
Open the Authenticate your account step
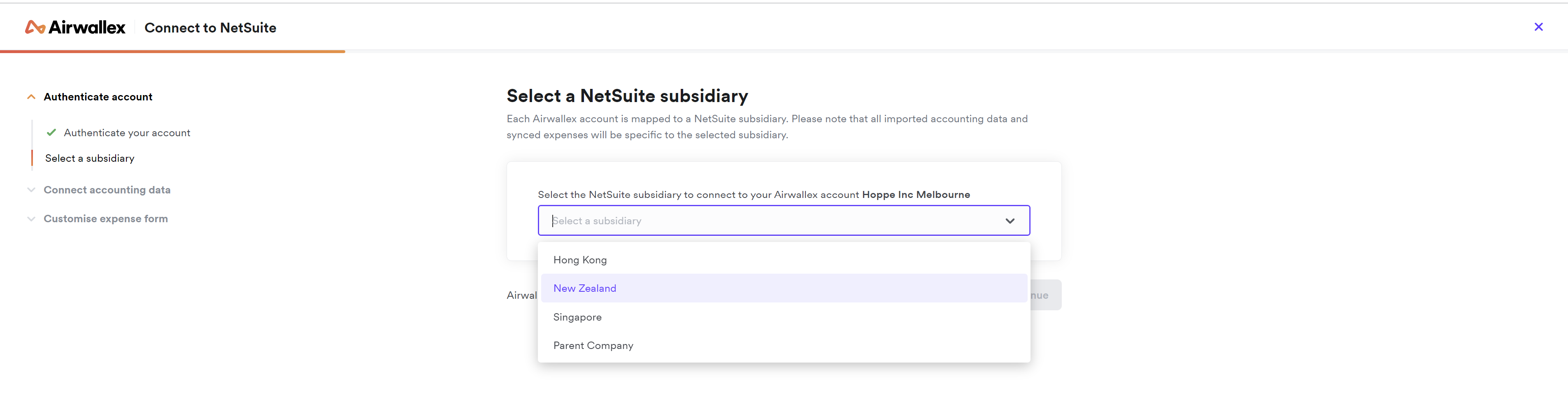click(x=127, y=133)
